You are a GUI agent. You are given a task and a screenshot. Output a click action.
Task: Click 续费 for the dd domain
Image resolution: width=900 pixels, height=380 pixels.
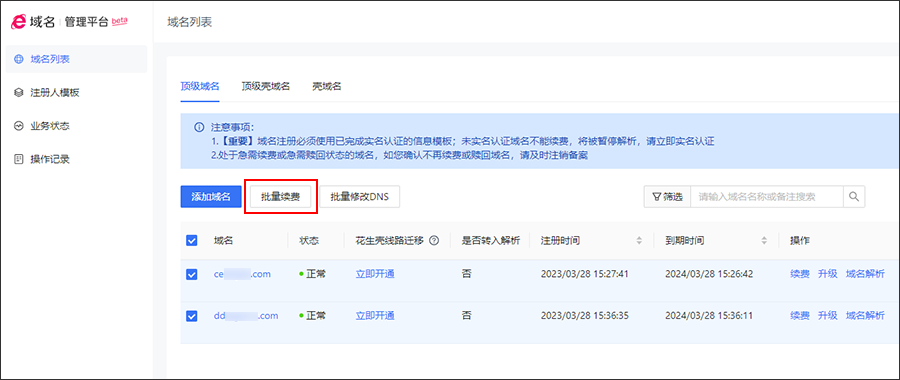click(800, 315)
